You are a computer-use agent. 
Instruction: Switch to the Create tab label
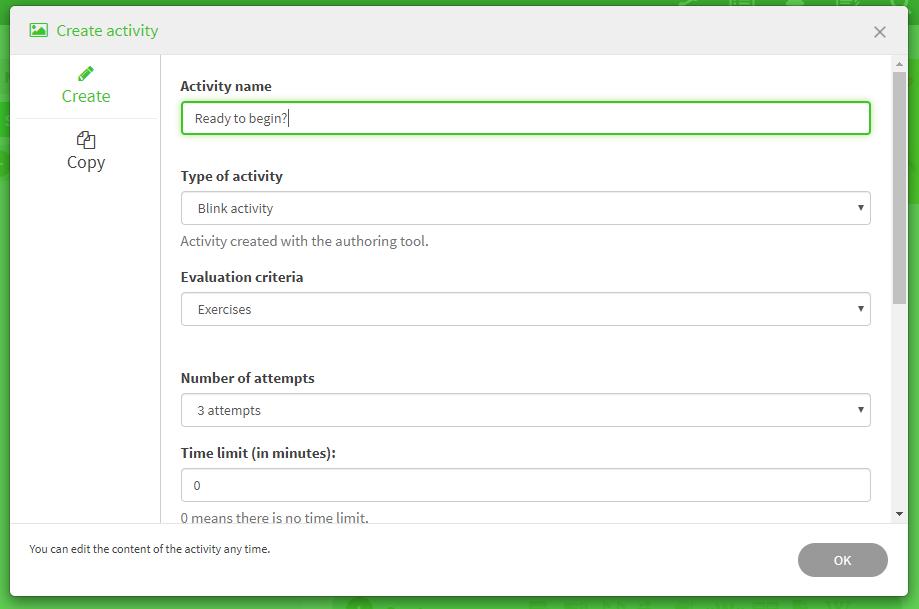coord(86,96)
